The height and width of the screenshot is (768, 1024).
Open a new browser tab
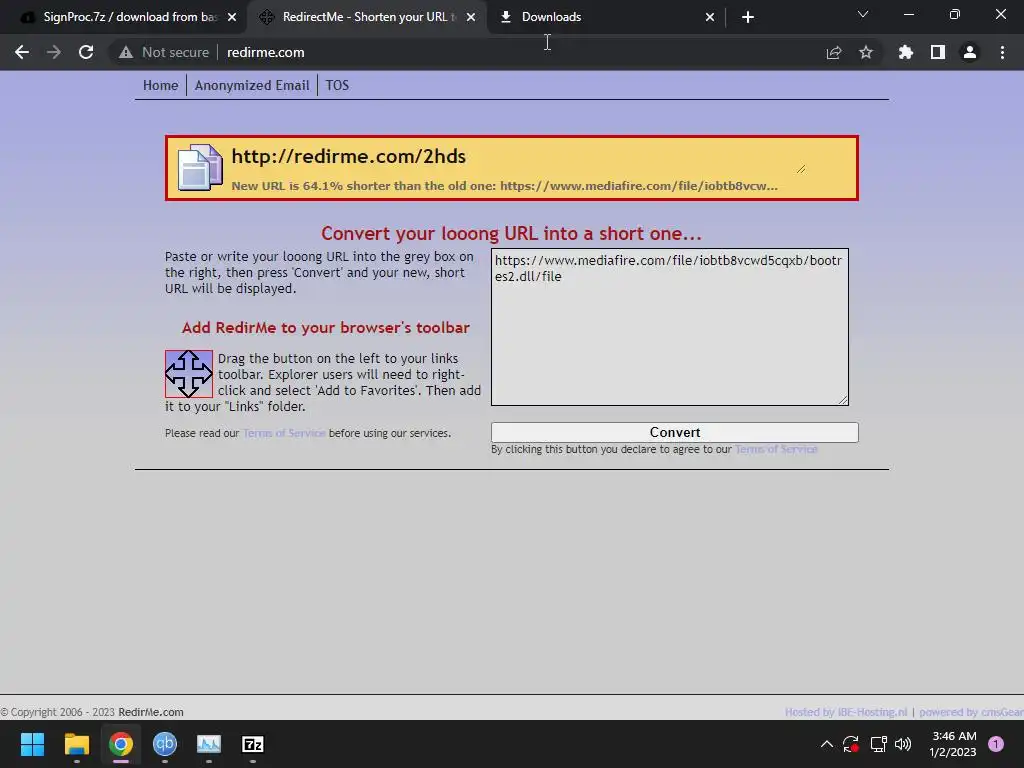click(748, 17)
